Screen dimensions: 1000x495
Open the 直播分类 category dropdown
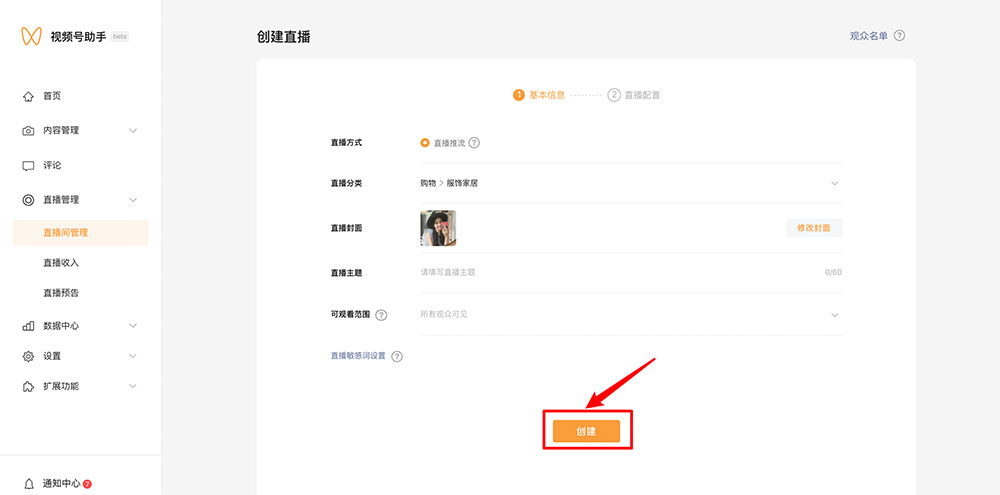834,183
